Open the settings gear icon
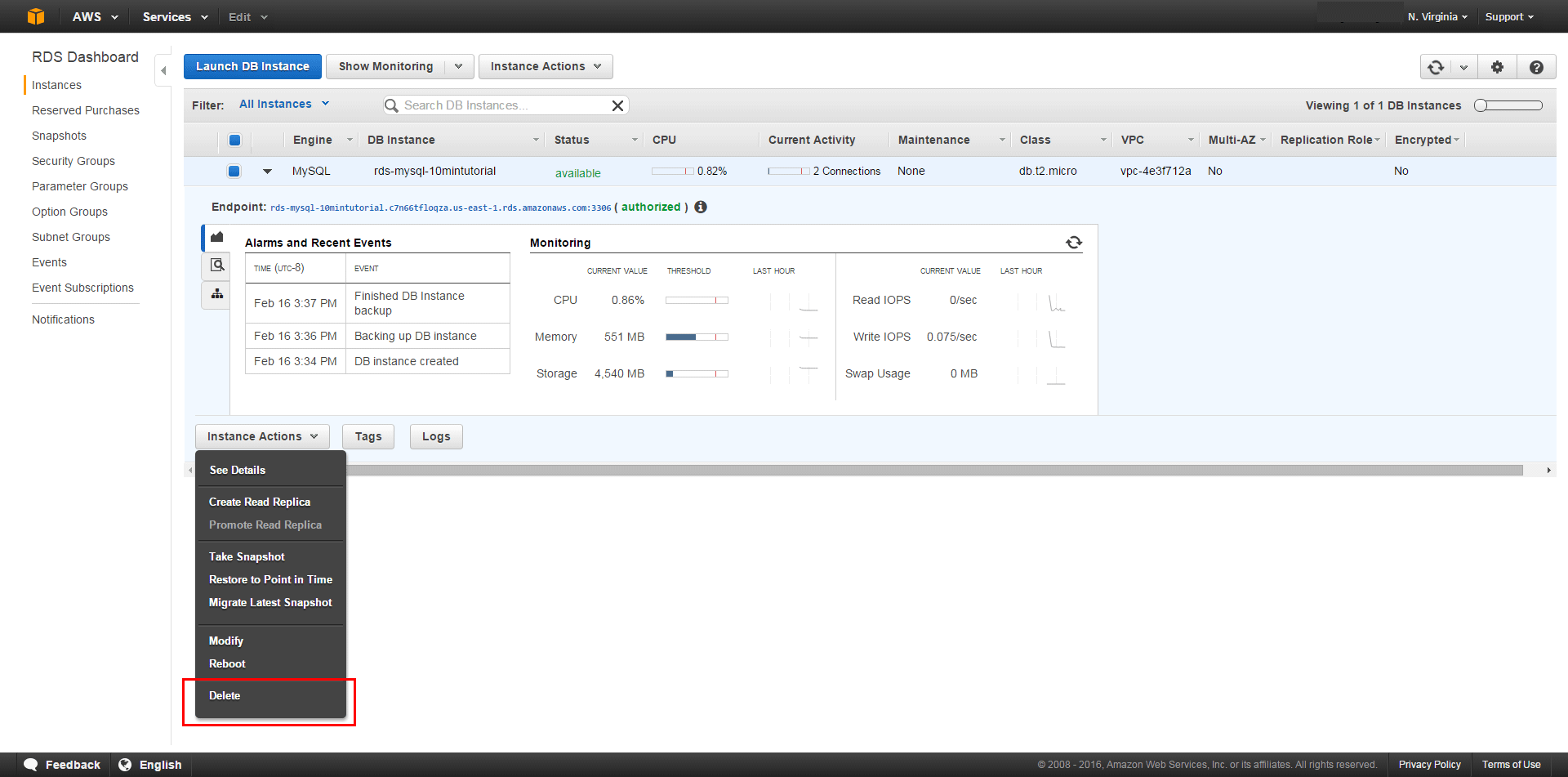 [x=1497, y=67]
